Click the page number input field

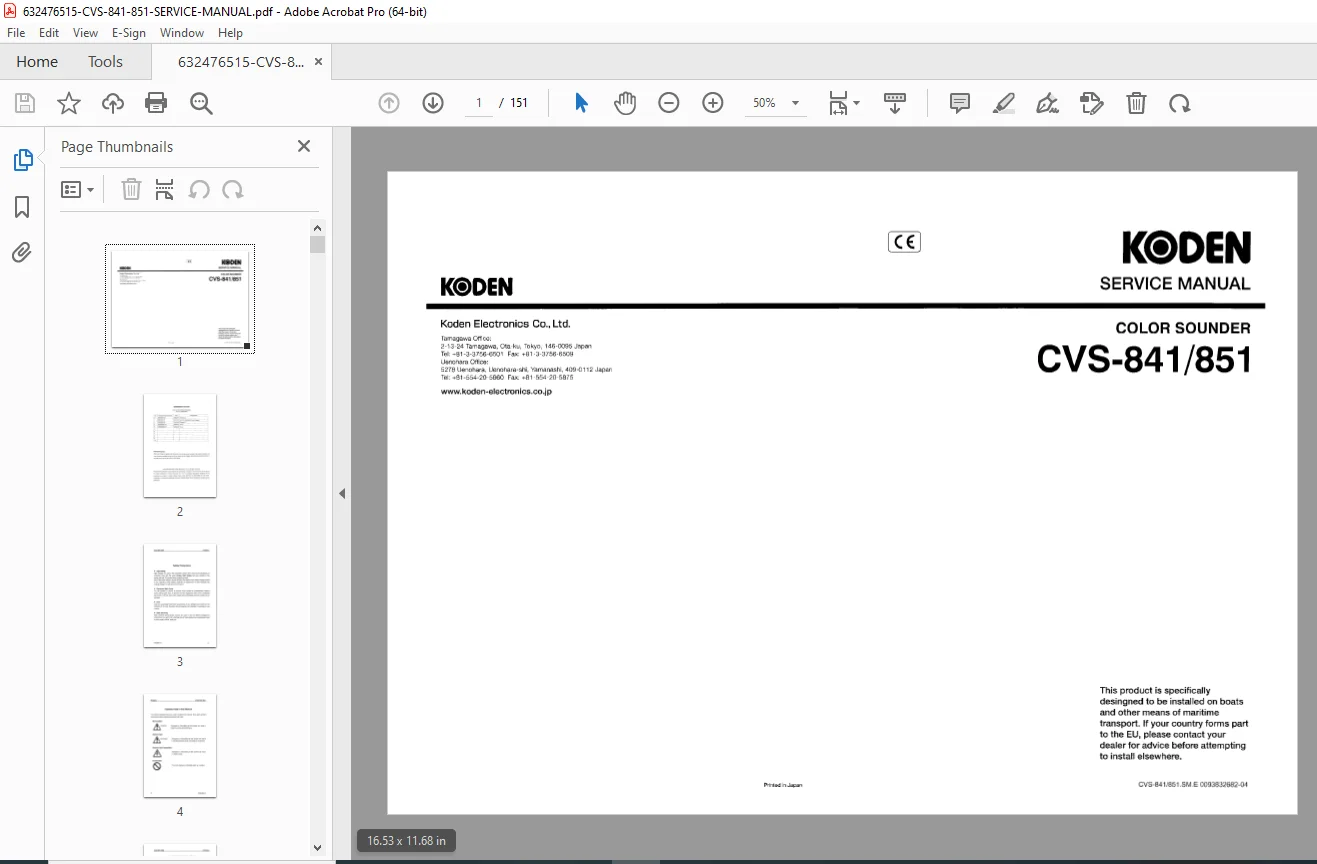[x=479, y=103]
